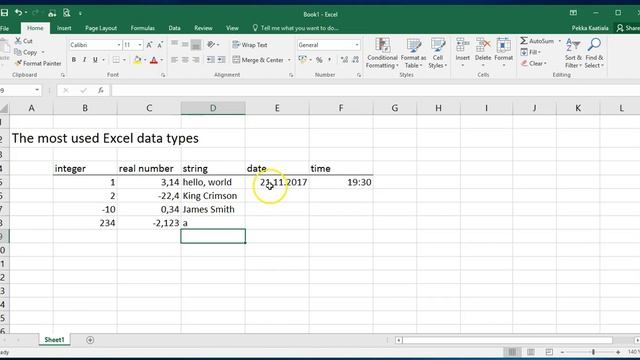Open Font dialog launcher

point(163,75)
